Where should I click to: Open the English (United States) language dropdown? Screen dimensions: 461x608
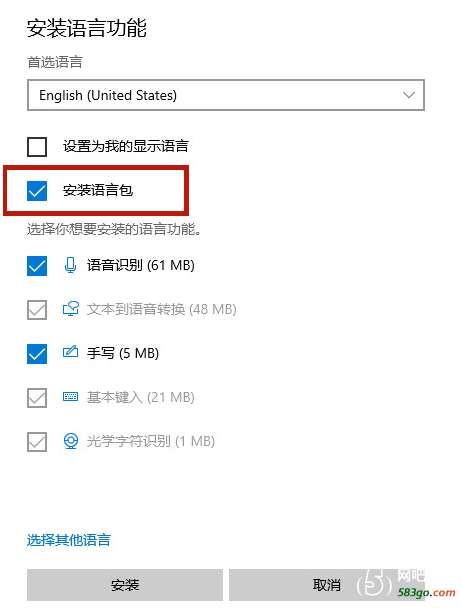[x=226, y=95]
